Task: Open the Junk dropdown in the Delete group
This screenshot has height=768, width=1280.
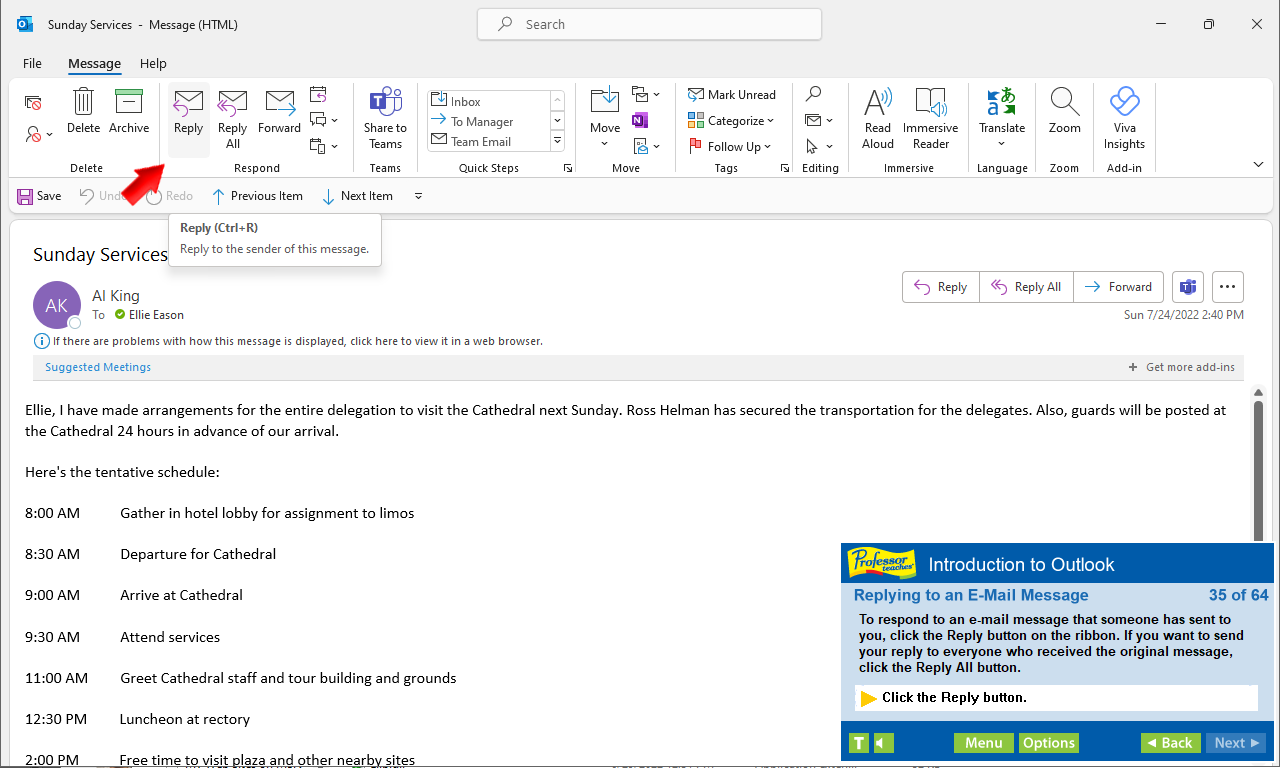Action: point(39,133)
